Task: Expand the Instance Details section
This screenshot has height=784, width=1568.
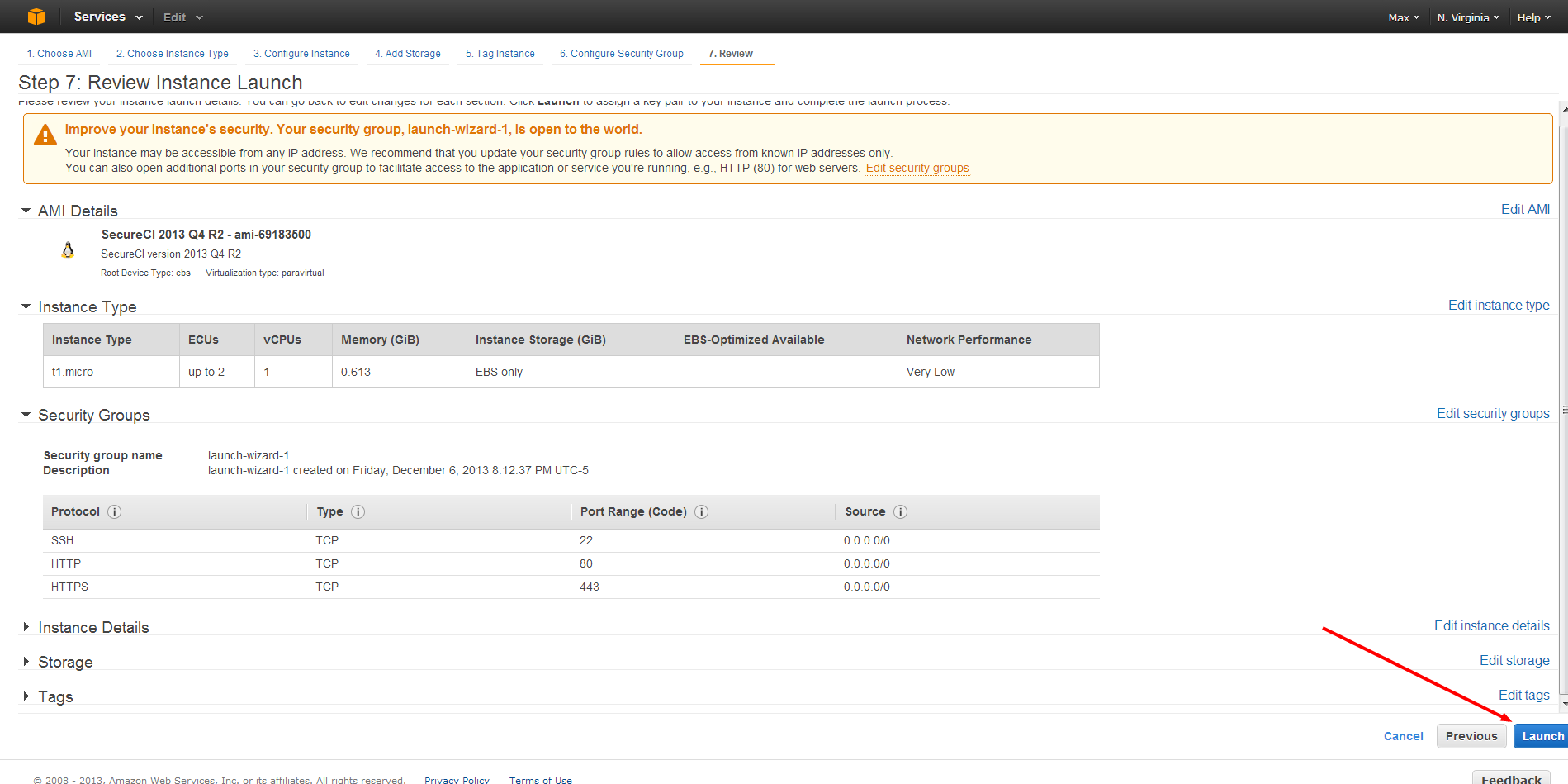Action: point(26,627)
